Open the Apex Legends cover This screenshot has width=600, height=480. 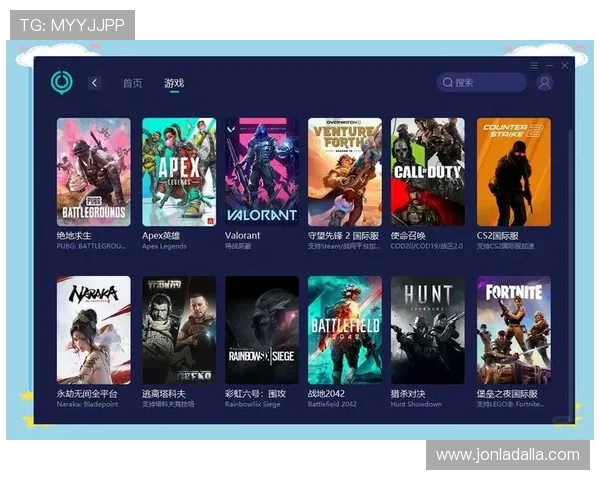coord(179,172)
